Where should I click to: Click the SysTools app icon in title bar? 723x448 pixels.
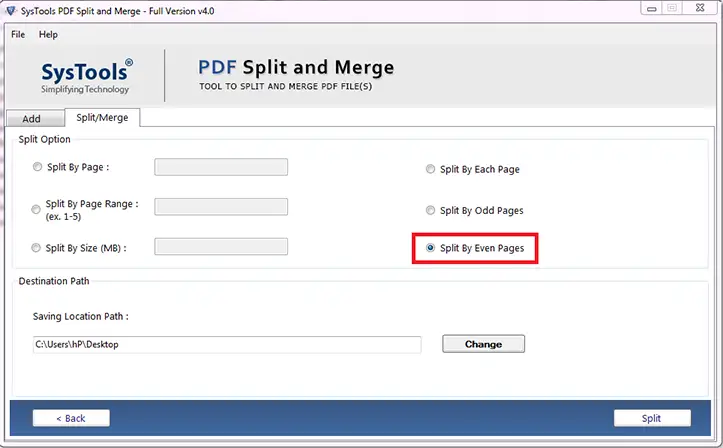10,10
